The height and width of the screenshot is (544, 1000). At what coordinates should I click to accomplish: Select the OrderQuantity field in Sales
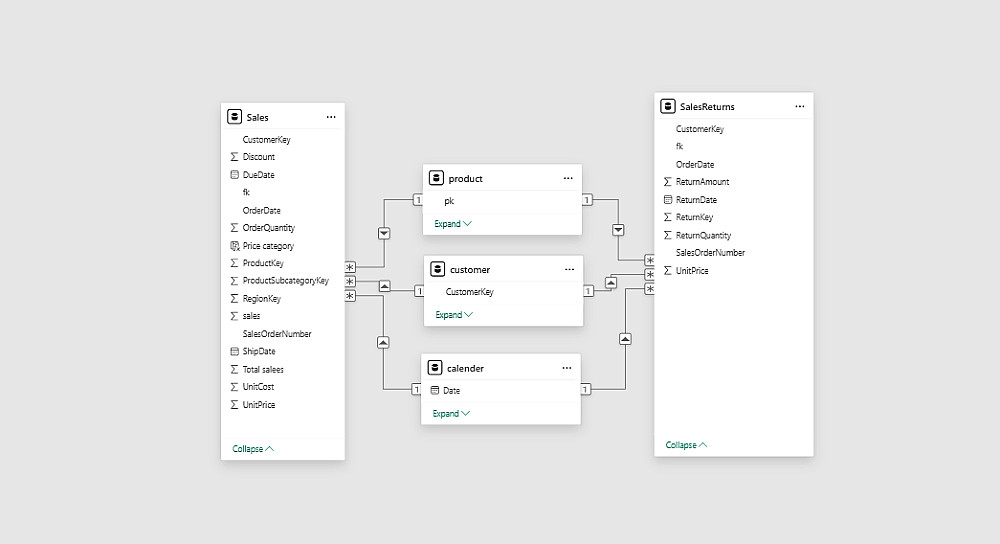268,228
